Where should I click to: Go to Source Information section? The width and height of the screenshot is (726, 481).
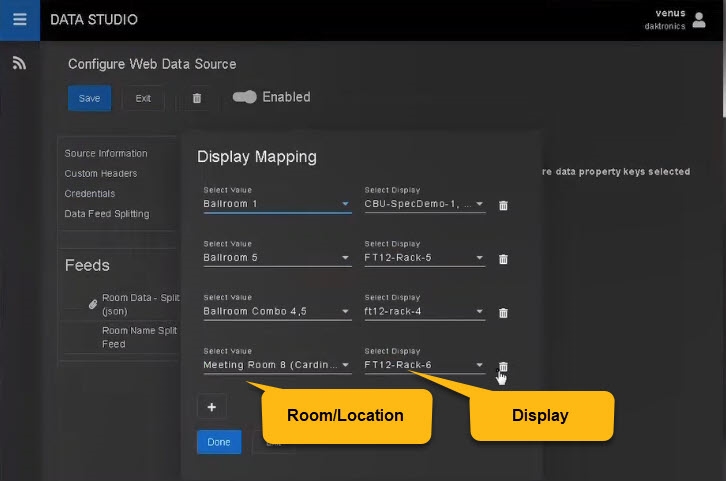tap(106, 154)
